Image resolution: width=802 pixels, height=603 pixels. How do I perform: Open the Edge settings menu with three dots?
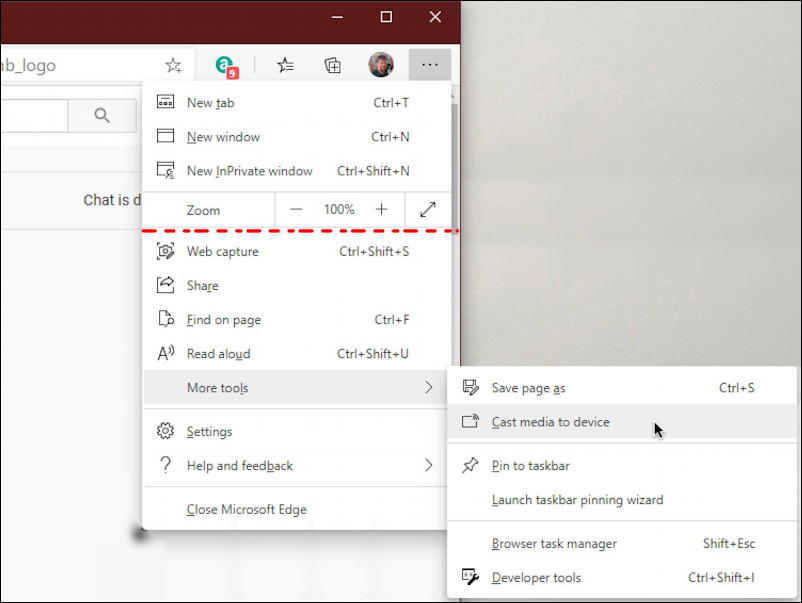point(430,64)
